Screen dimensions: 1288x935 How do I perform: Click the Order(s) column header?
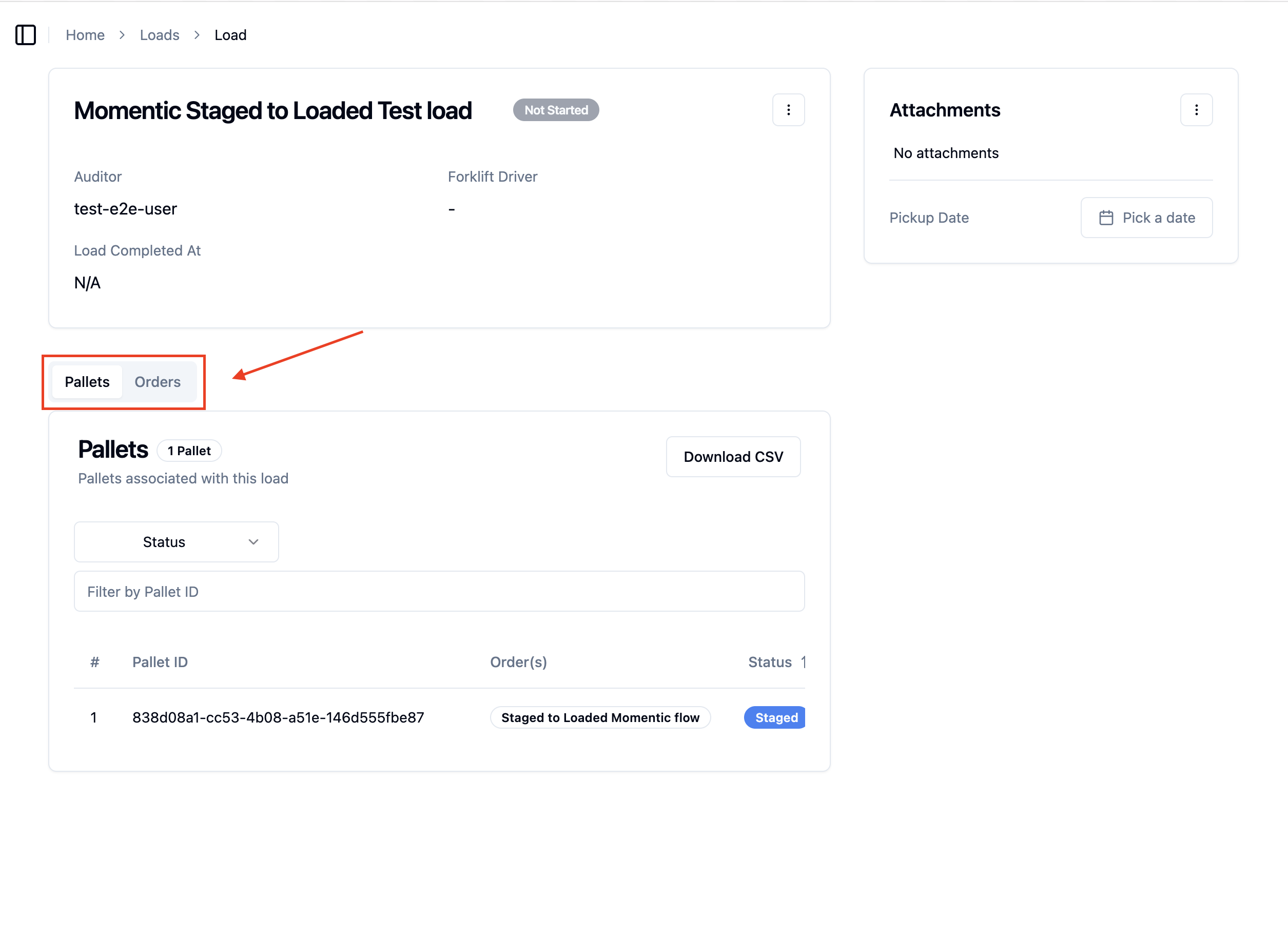coord(518,662)
